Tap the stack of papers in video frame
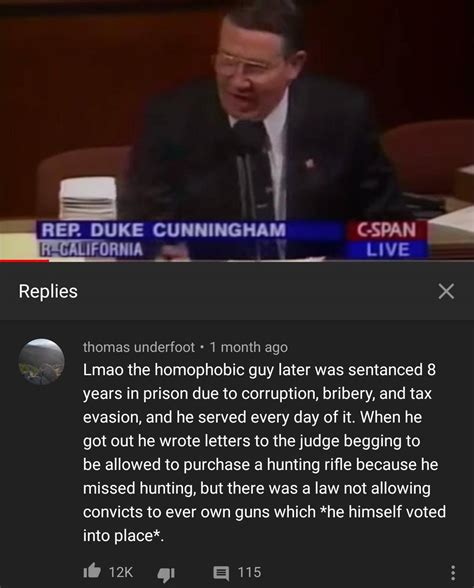 (x=88, y=198)
